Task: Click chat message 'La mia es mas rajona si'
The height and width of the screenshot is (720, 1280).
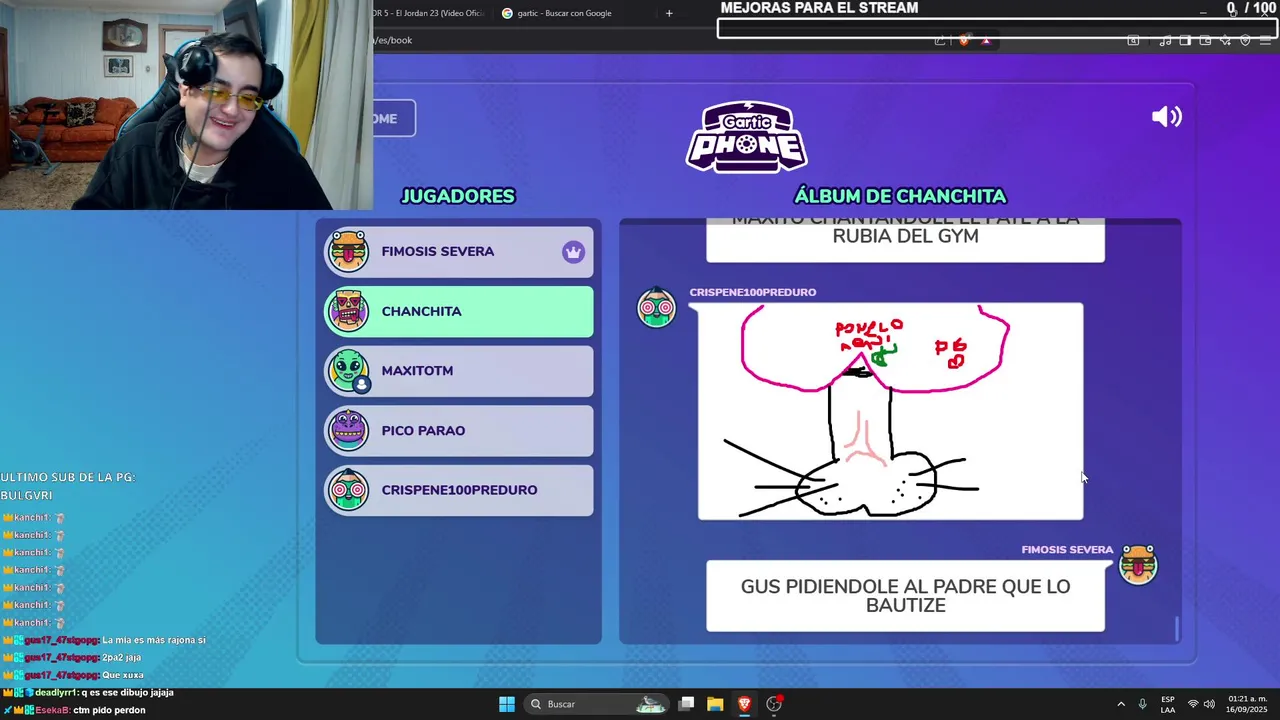Action: point(154,640)
